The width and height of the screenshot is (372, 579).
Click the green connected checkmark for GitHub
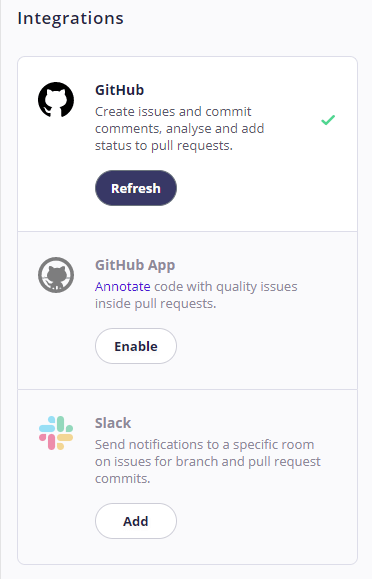[x=328, y=120]
